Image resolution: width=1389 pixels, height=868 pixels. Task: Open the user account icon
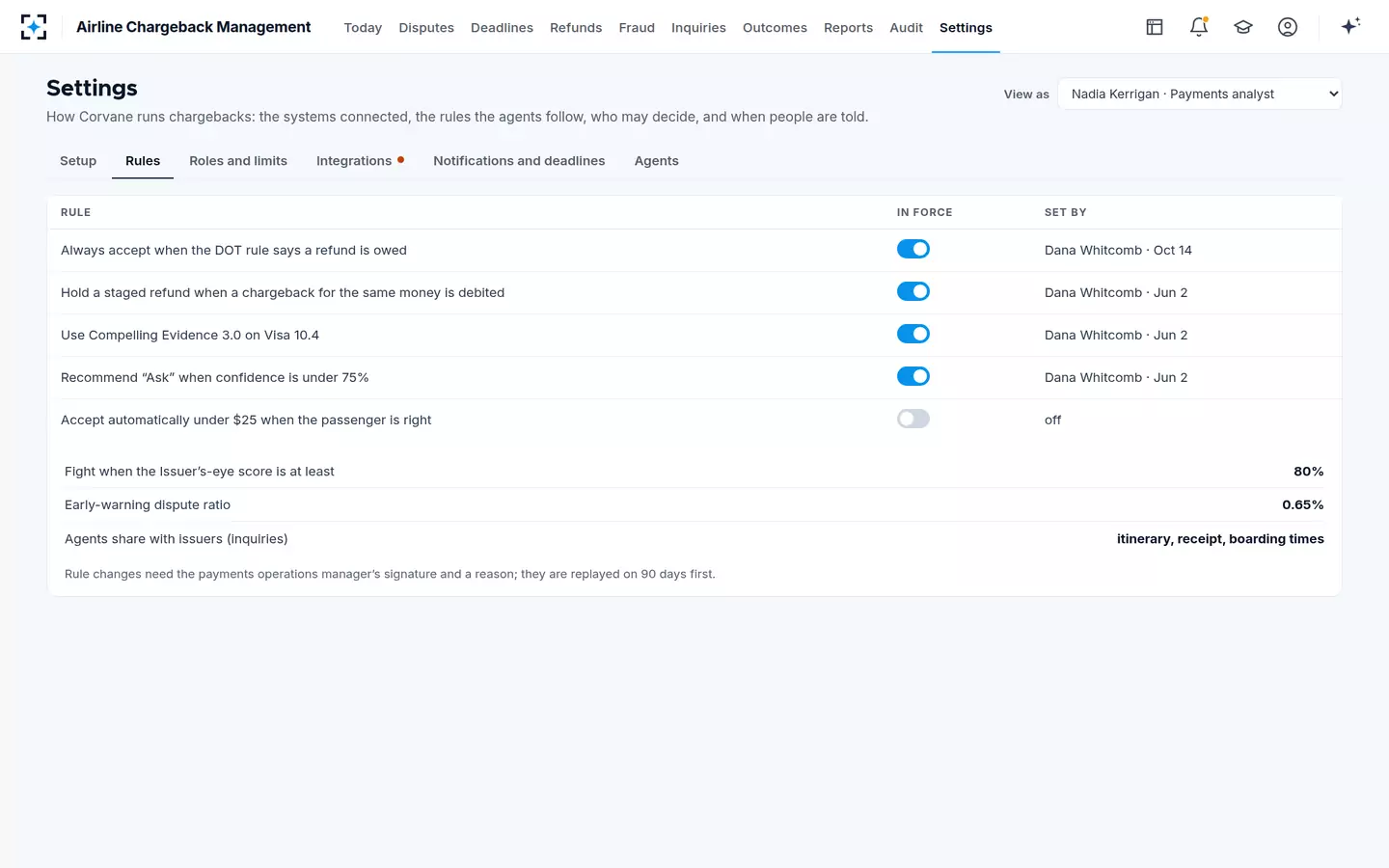(x=1288, y=27)
